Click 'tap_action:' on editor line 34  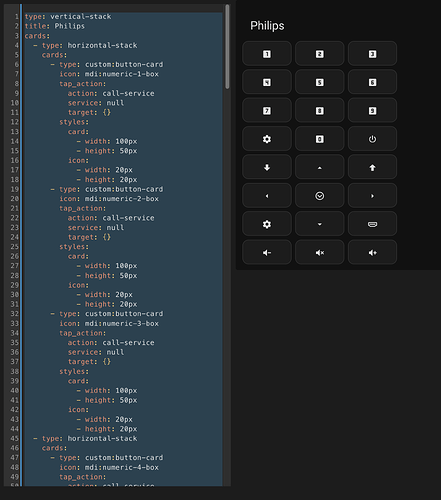point(83,333)
